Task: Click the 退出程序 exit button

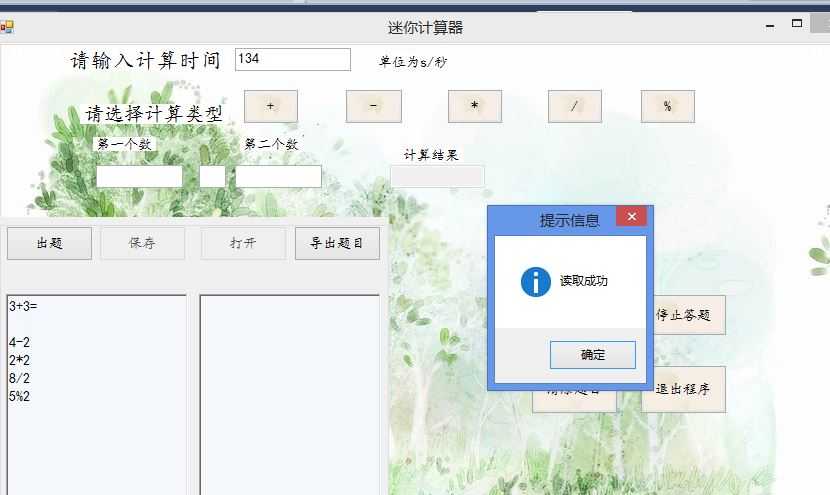Action: [683, 389]
